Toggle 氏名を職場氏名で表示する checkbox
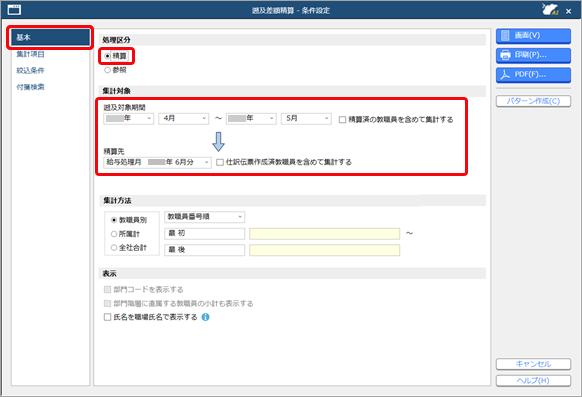The image size is (582, 397). [x=108, y=317]
